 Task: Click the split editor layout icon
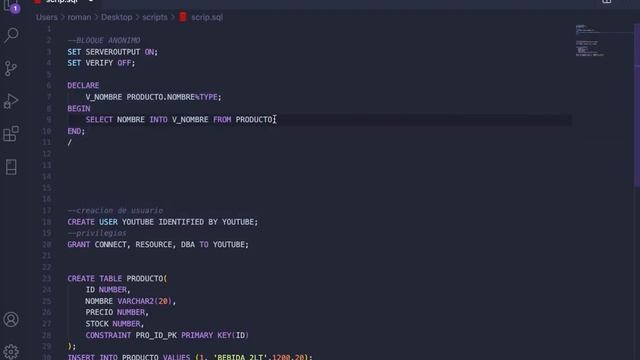pos(607,2)
